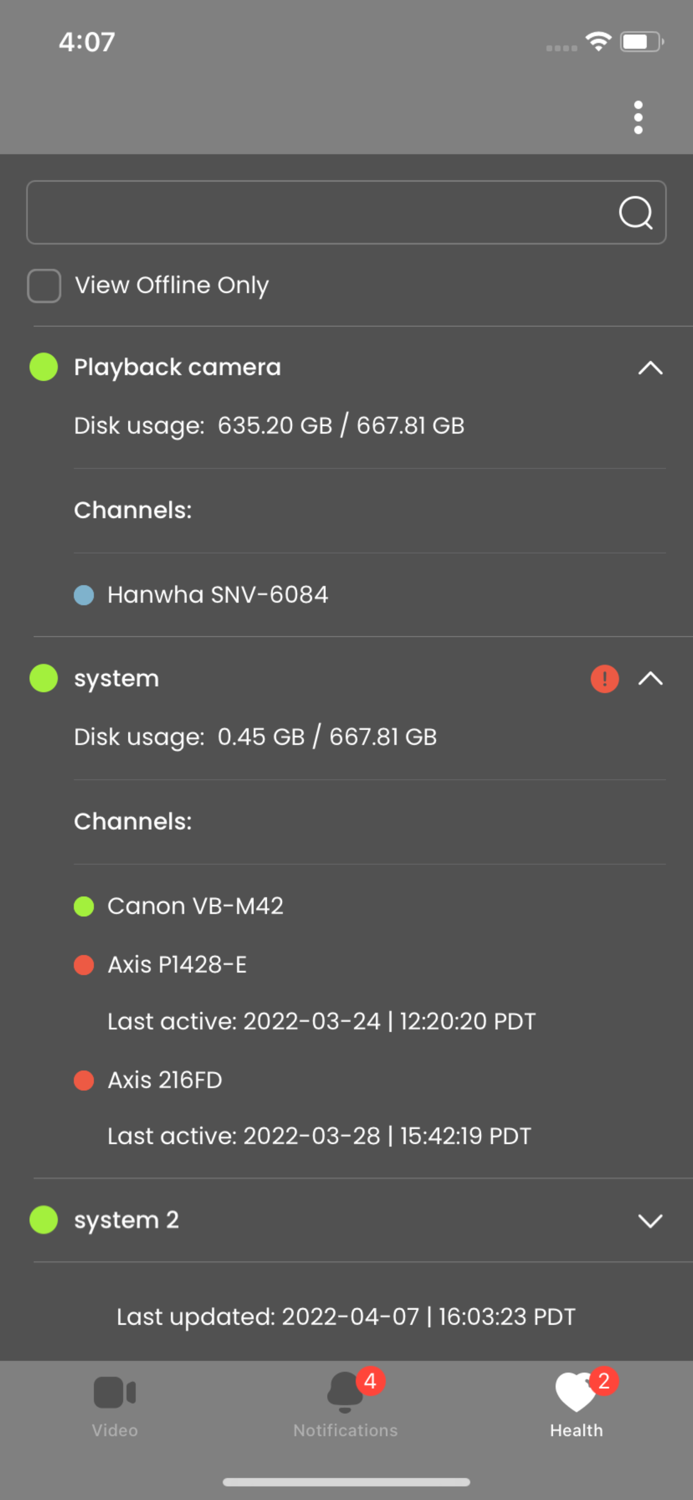Image resolution: width=693 pixels, height=1500 pixels.
Task: Collapse the Playback camera section
Action: (650, 368)
